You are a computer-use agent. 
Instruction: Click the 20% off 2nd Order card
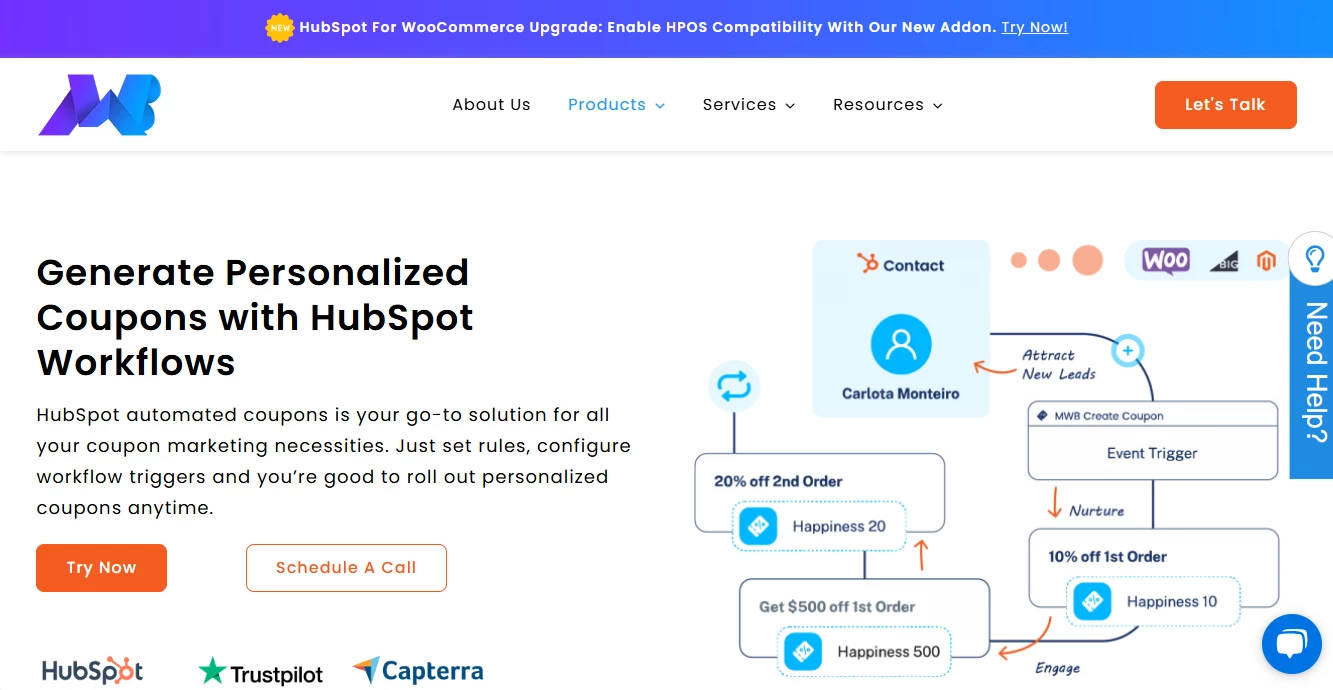pyautogui.click(x=820, y=492)
